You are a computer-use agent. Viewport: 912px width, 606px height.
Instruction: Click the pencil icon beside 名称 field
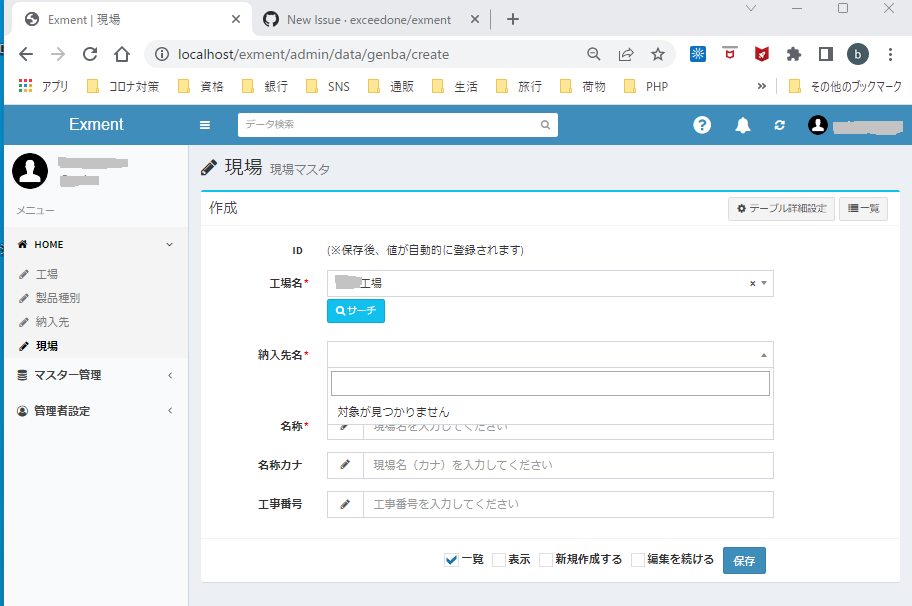click(345, 425)
